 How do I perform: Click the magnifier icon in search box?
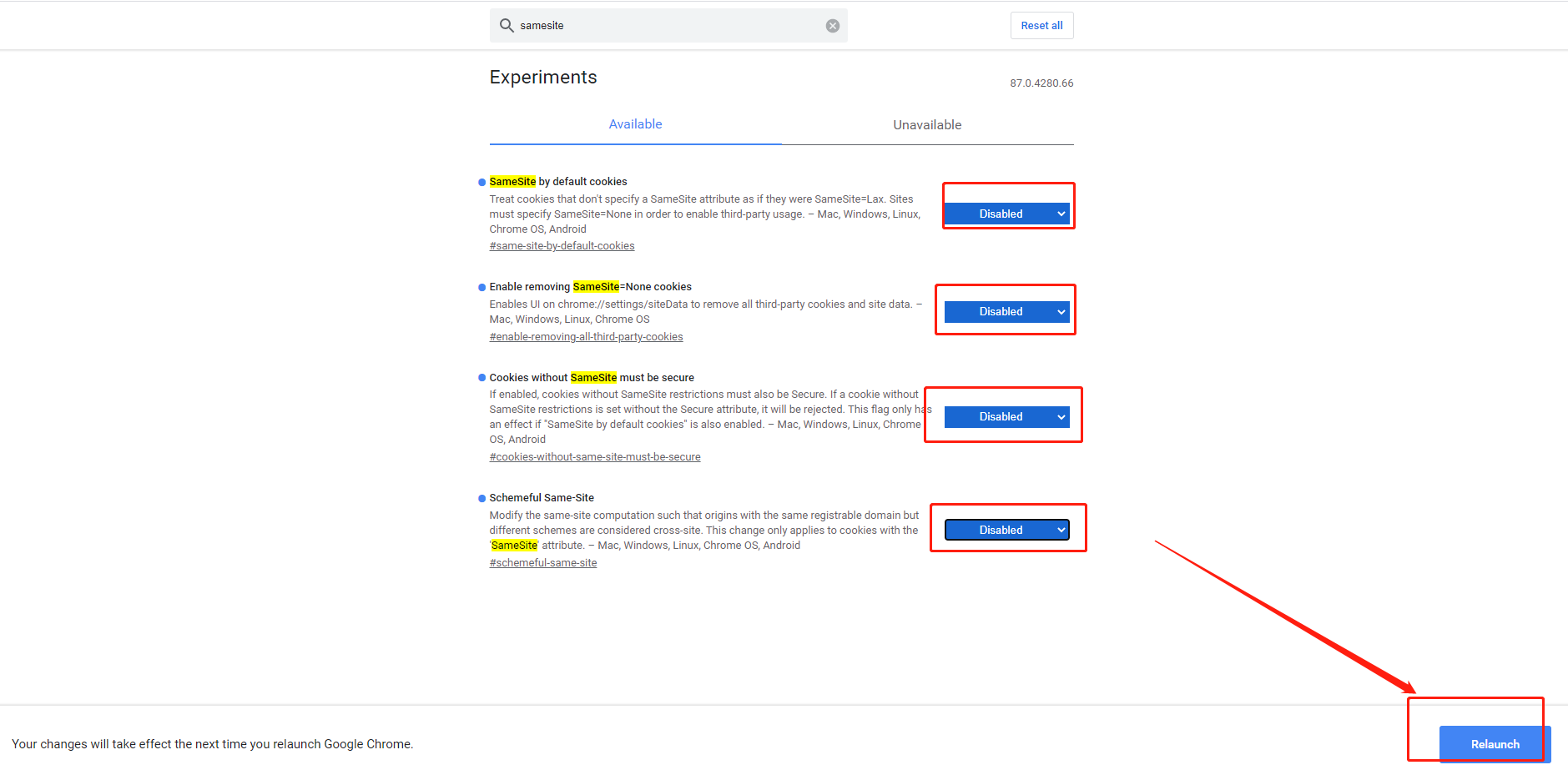(506, 26)
